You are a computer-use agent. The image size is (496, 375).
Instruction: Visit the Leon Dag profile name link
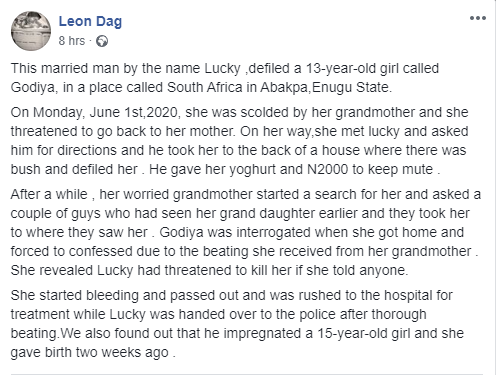click(90, 21)
